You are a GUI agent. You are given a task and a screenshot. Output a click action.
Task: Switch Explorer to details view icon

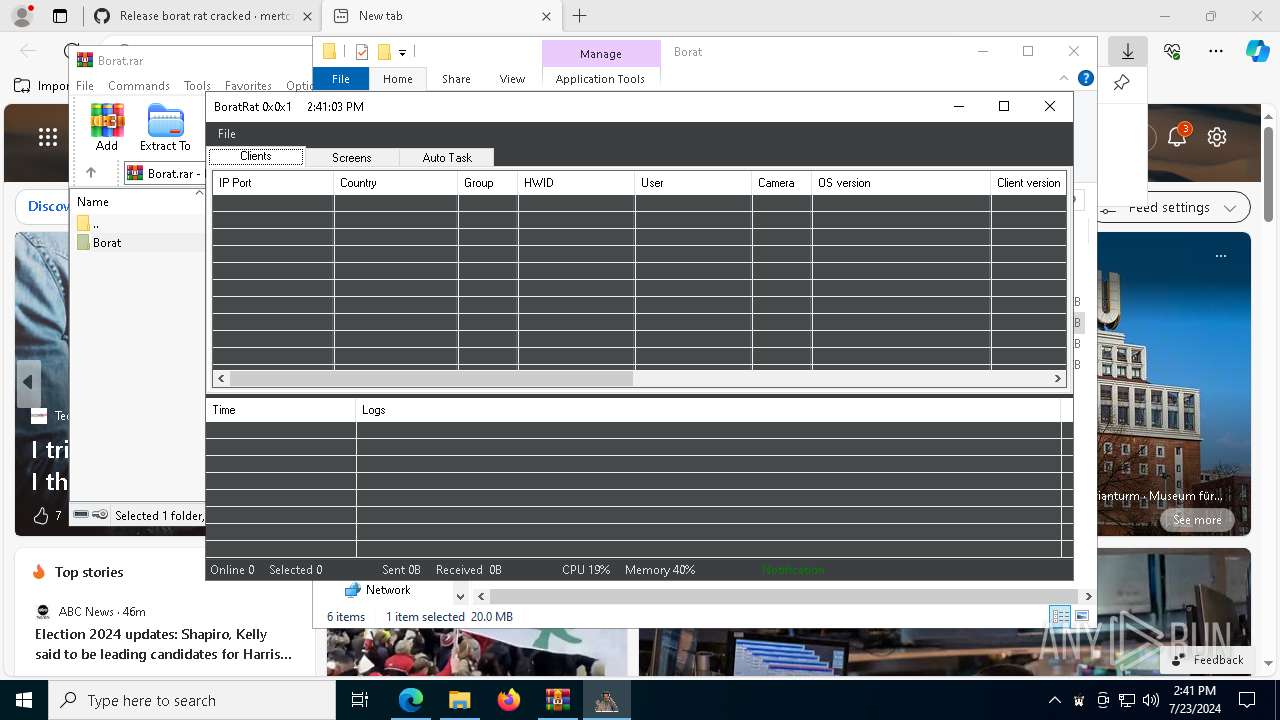pos(1060,616)
